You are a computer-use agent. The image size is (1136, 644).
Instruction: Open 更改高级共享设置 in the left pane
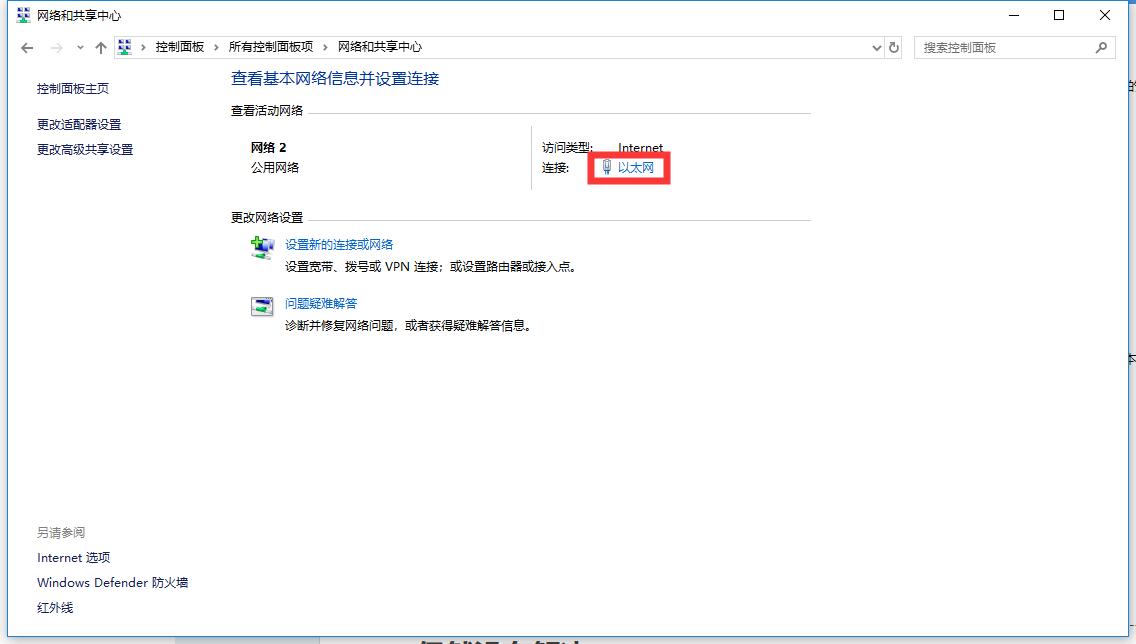[x=85, y=150]
